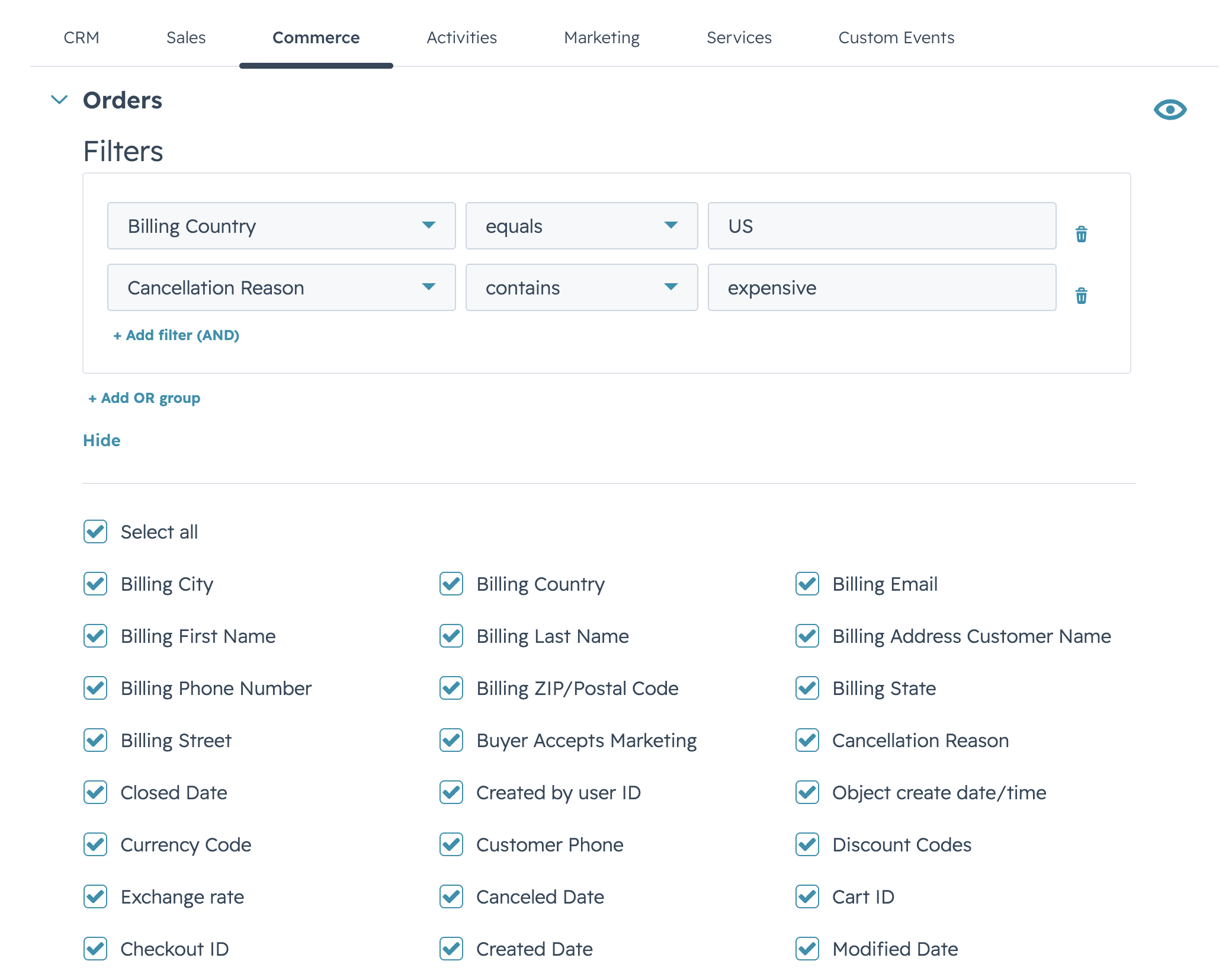Uncheck Currency Code checkbox
This screenshot has width=1232, height=980.
click(95, 844)
